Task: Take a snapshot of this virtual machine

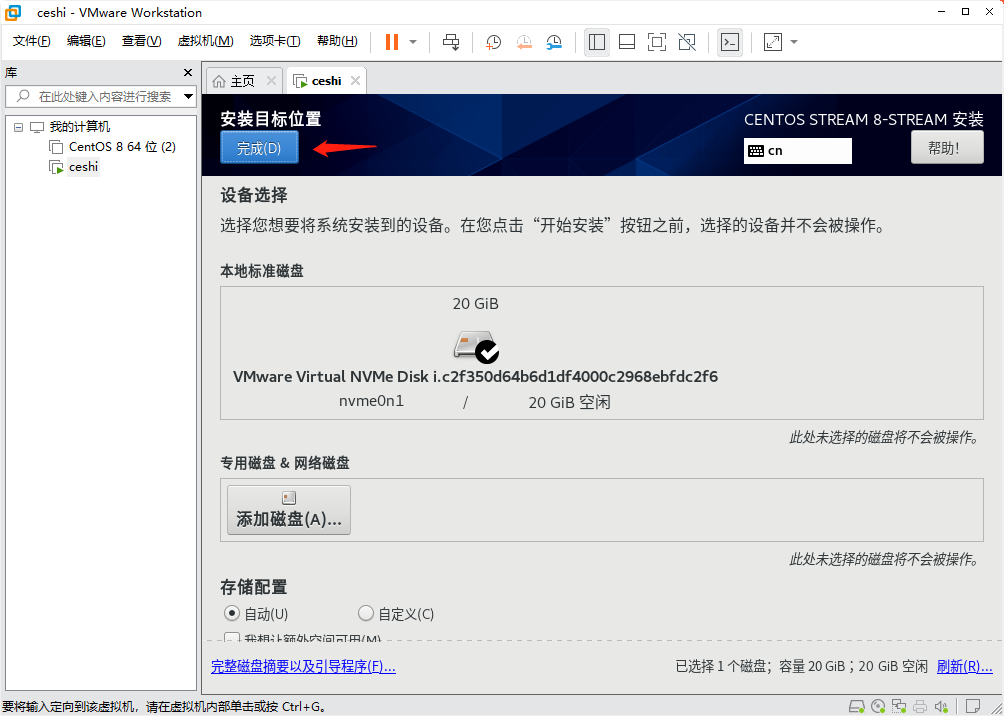Action: 493,42
